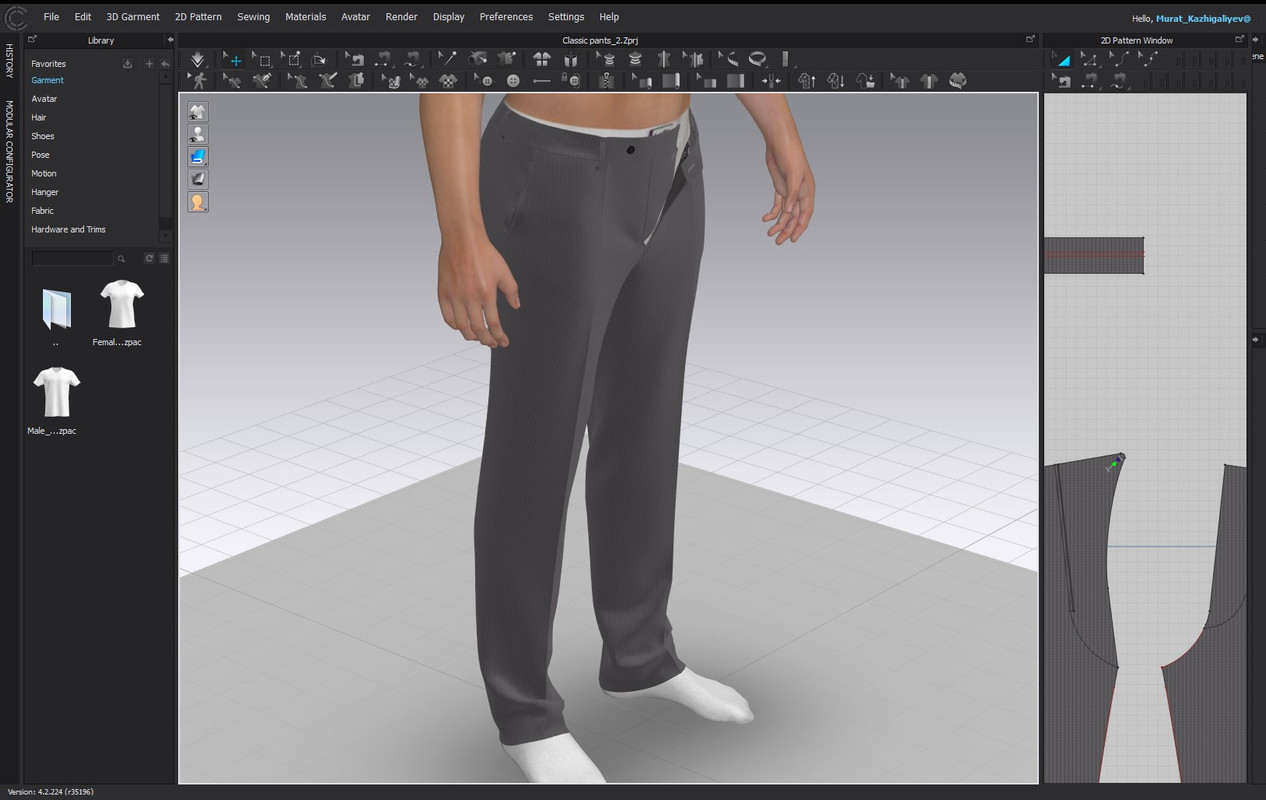
Task: Open the Sewing menu
Action: [253, 17]
